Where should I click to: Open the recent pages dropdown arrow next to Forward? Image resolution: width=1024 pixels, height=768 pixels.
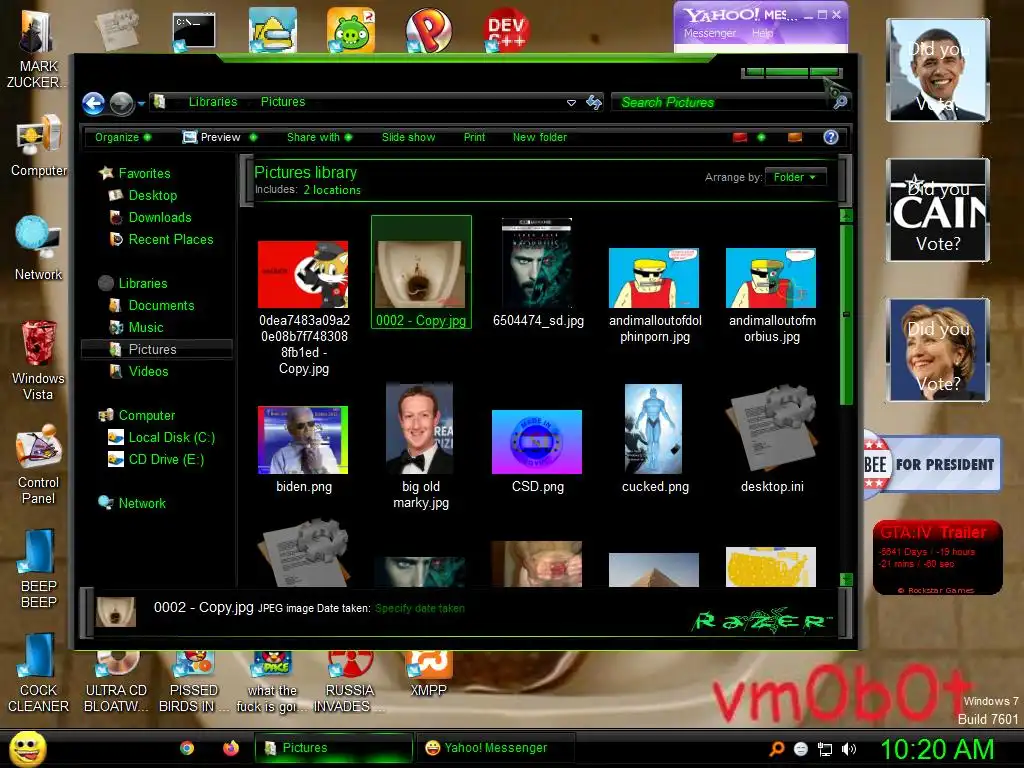(141, 103)
